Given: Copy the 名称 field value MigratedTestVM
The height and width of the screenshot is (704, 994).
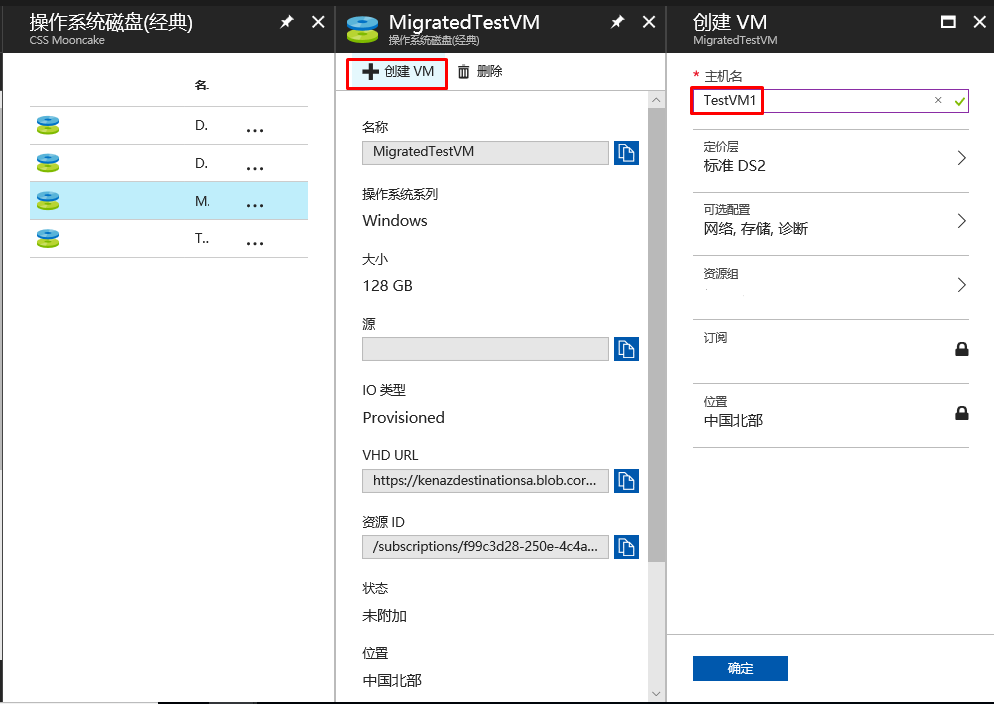Looking at the screenshot, I should (x=626, y=153).
